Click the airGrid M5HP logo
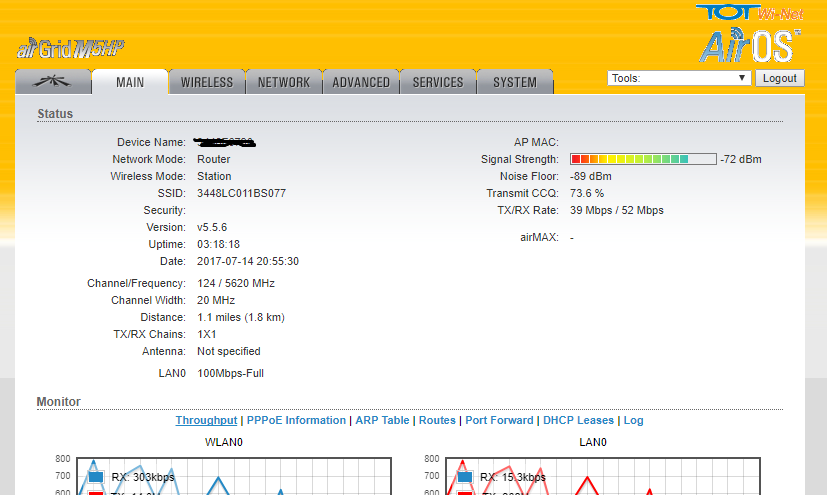This screenshot has height=495, width=827. point(70,48)
